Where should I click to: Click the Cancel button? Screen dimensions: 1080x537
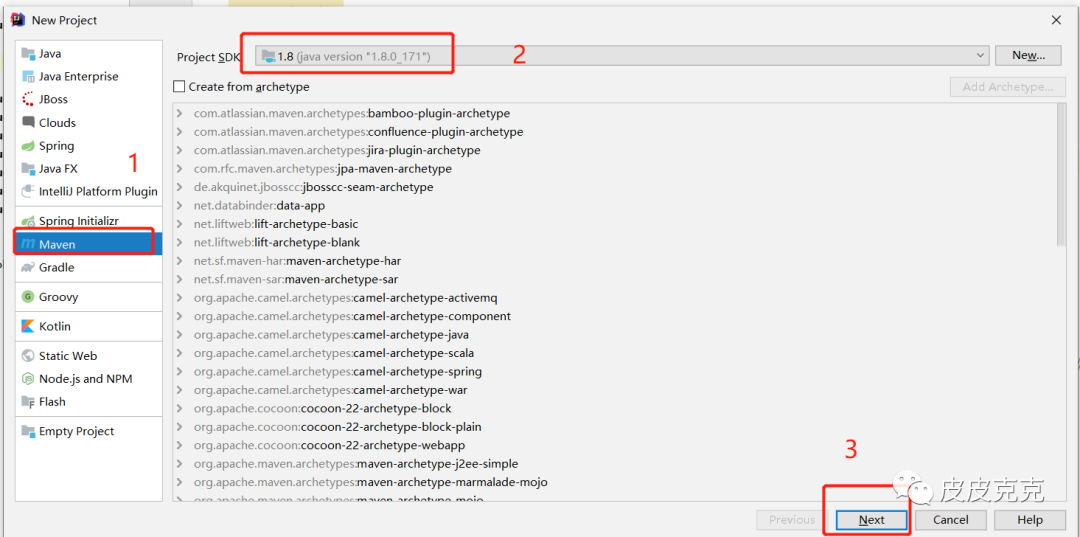coord(951,520)
